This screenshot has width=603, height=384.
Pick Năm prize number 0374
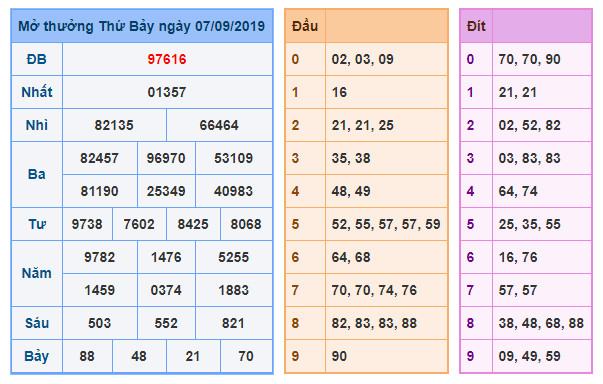coord(166,290)
